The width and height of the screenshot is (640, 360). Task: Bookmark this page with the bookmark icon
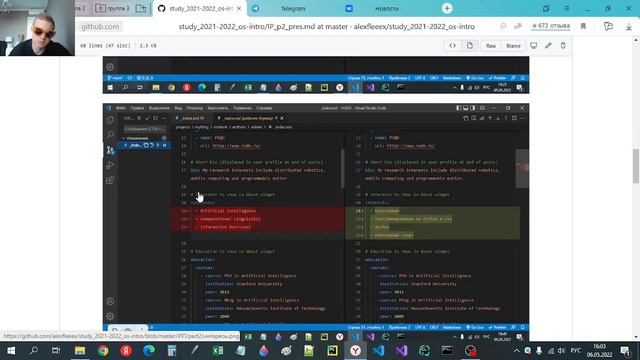pos(583,26)
